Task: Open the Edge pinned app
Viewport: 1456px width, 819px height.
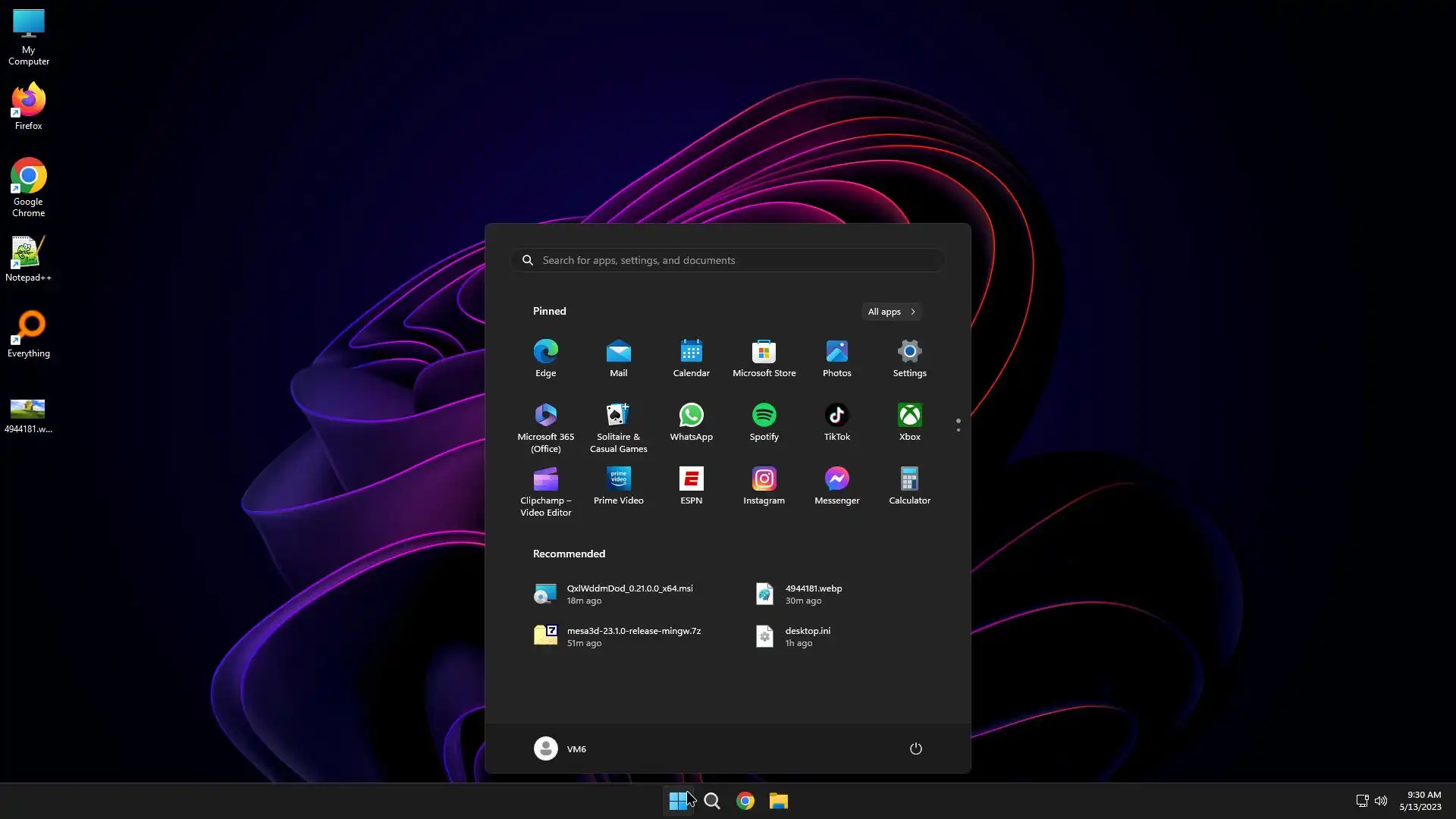Action: tap(545, 358)
